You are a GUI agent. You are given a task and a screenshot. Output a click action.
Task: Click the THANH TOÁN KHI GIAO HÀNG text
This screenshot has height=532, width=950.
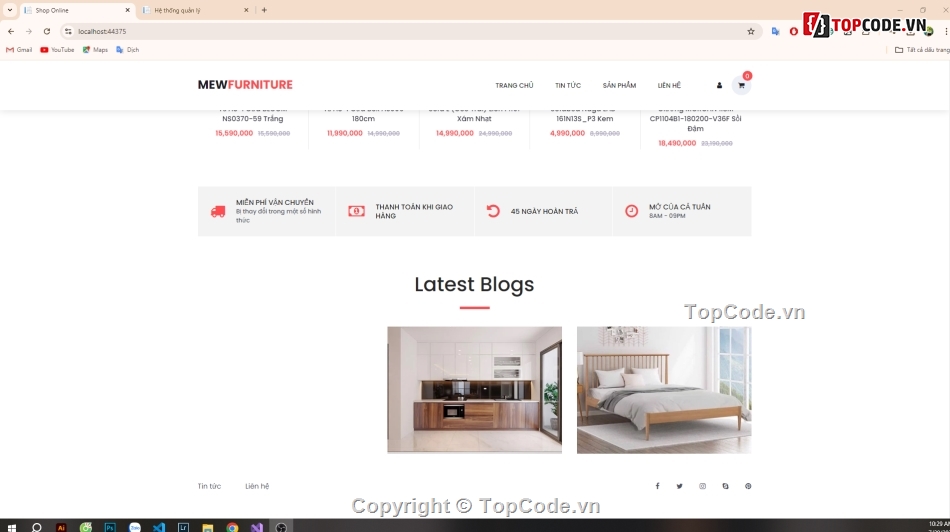[414, 211]
